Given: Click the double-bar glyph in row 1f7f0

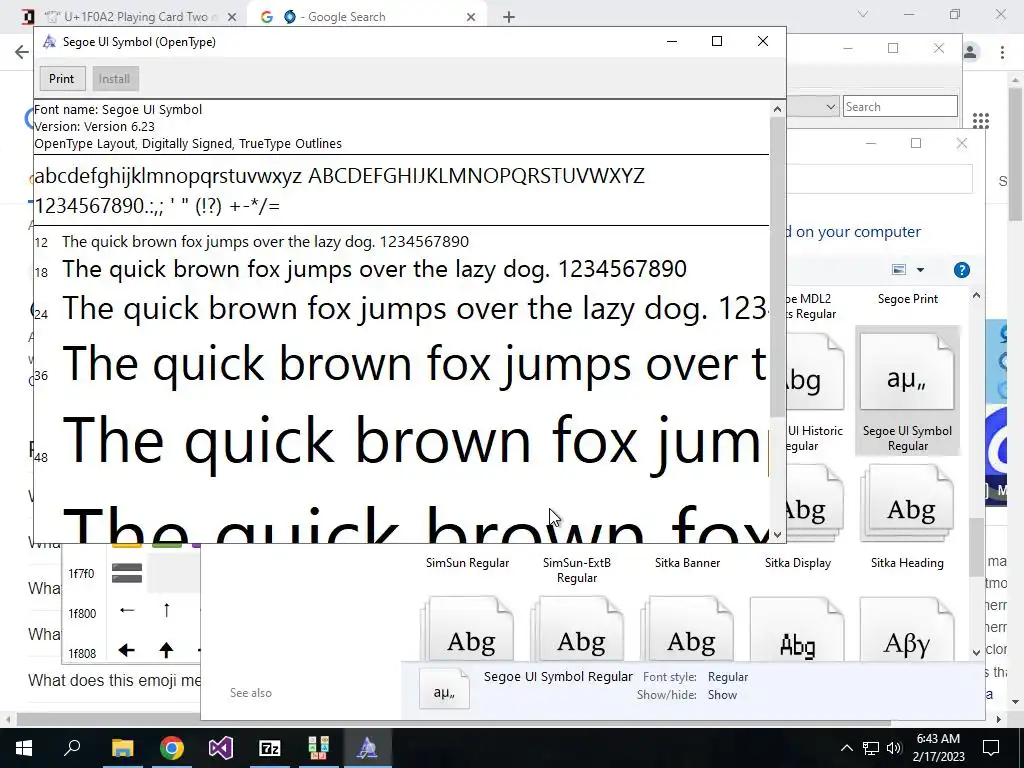Looking at the screenshot, I should 127,573.
